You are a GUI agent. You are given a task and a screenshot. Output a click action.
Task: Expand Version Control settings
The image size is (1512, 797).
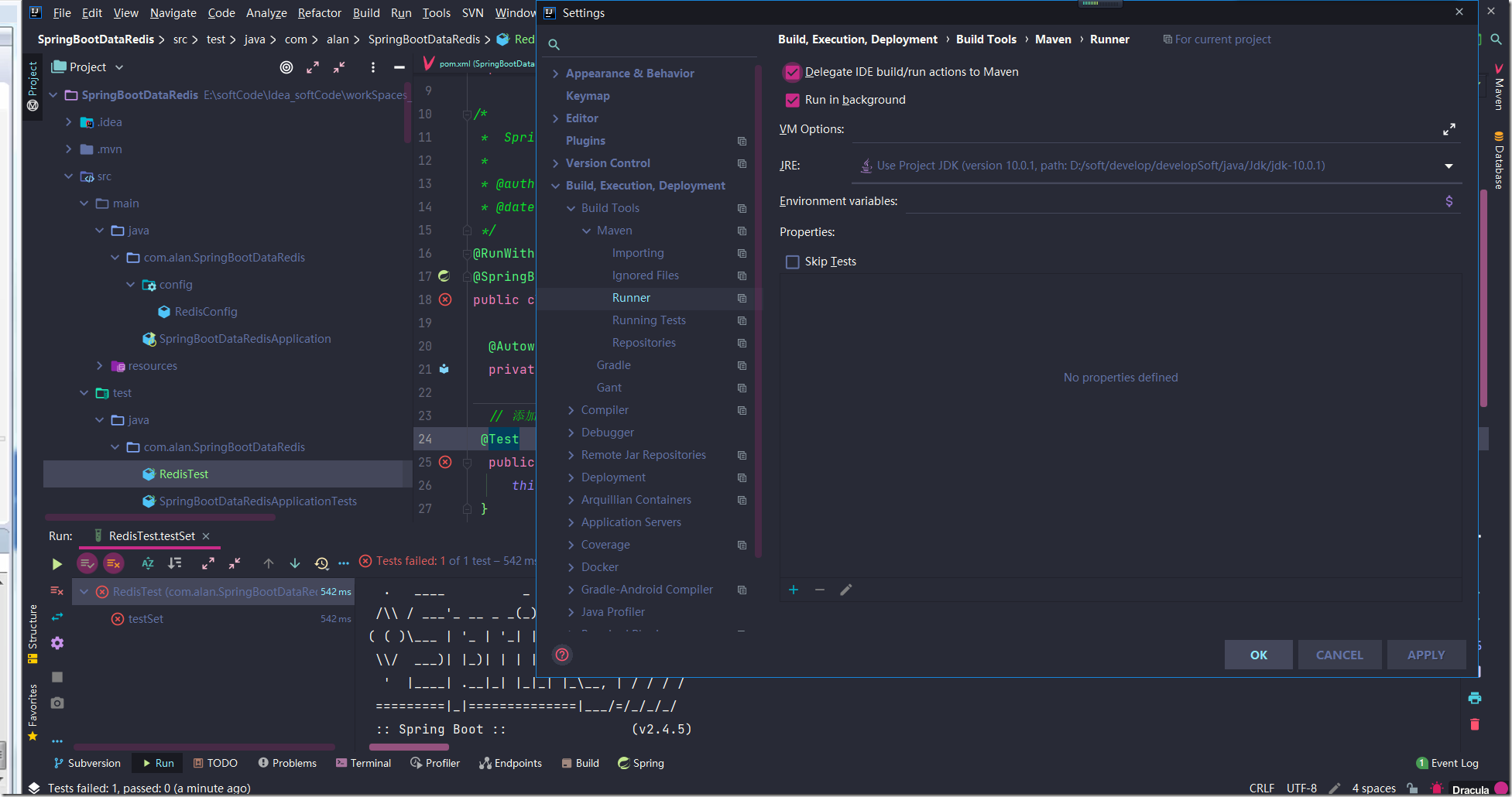[x=556, y=163]
